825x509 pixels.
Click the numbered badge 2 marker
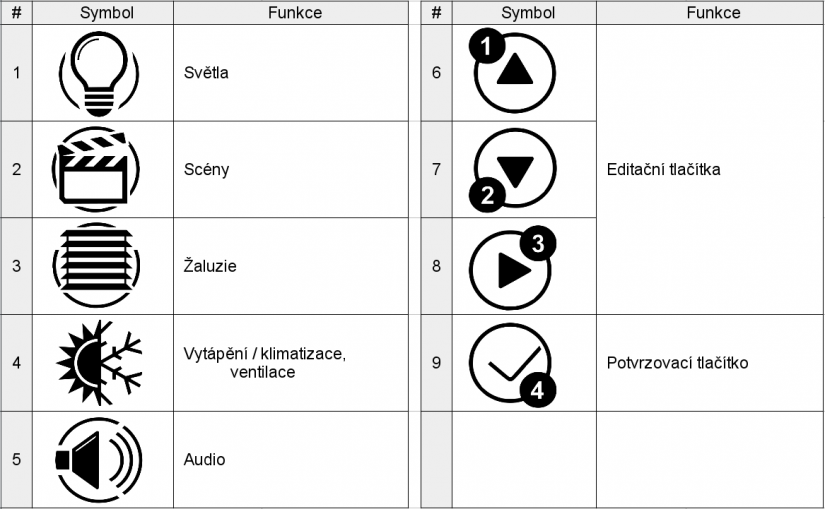[x=487, y=195]
